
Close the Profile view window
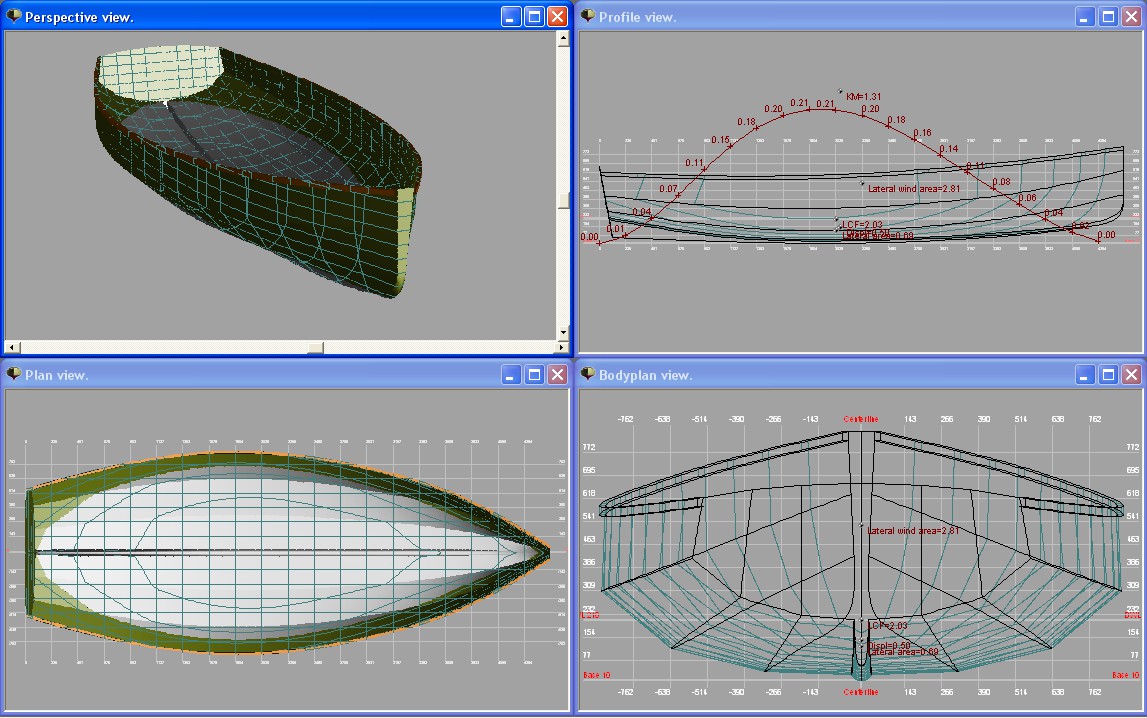(x=1132, y=16)
